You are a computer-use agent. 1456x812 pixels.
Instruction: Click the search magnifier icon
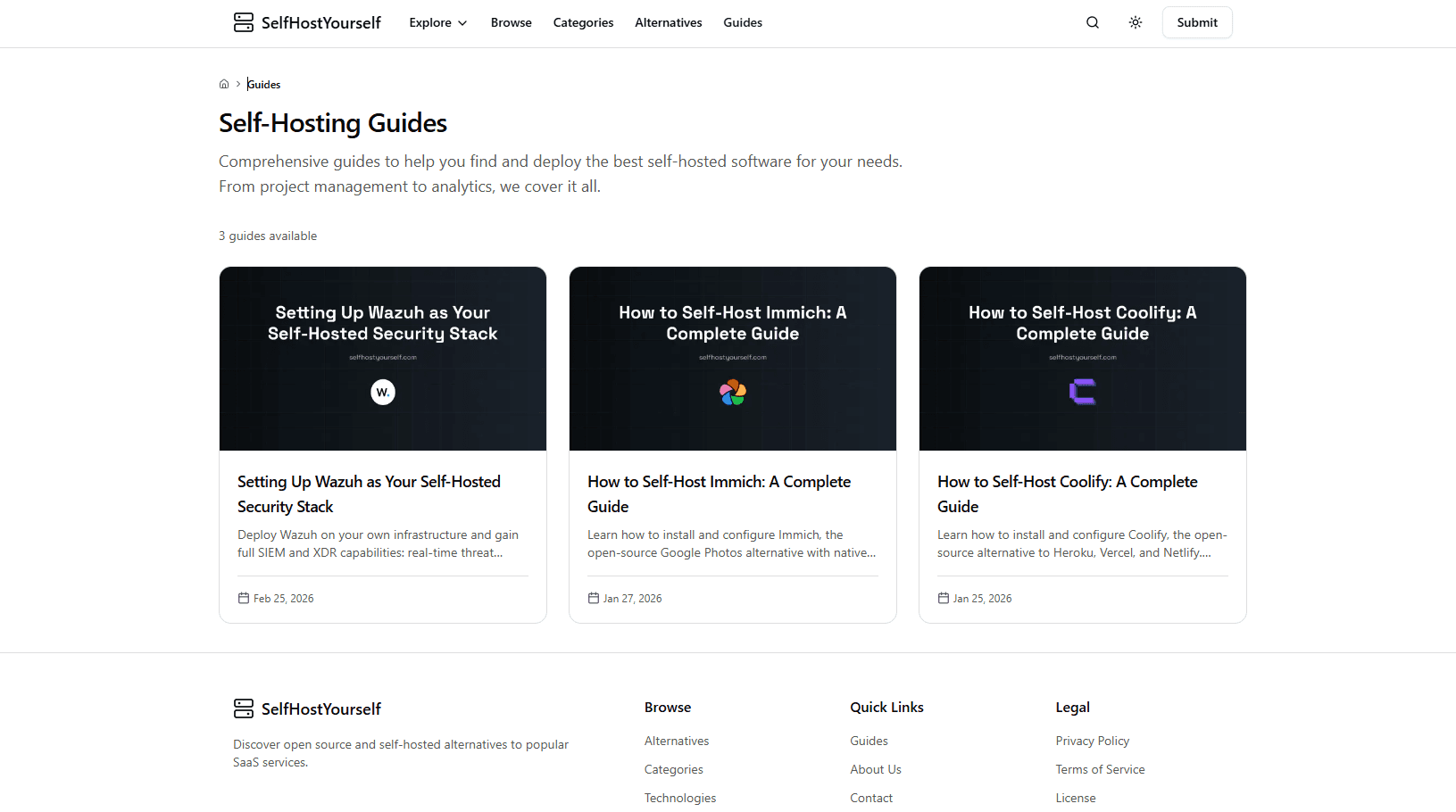(x=1092, y=22)
